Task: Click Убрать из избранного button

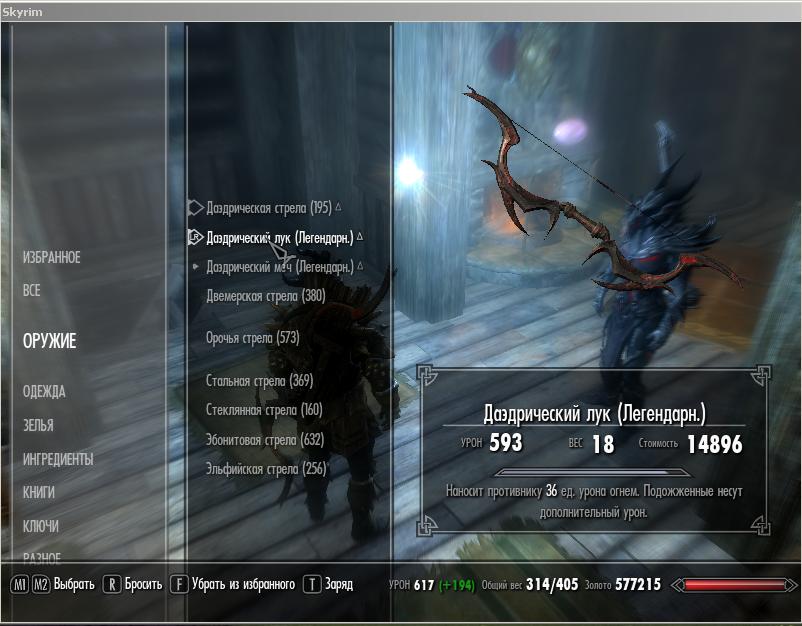Action: 243,584
